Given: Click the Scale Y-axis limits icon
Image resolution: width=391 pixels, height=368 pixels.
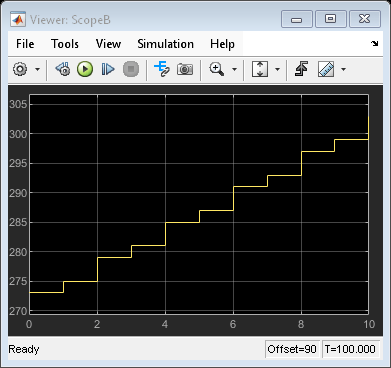Looking at the screenshot, I should [x=260, y=69].
